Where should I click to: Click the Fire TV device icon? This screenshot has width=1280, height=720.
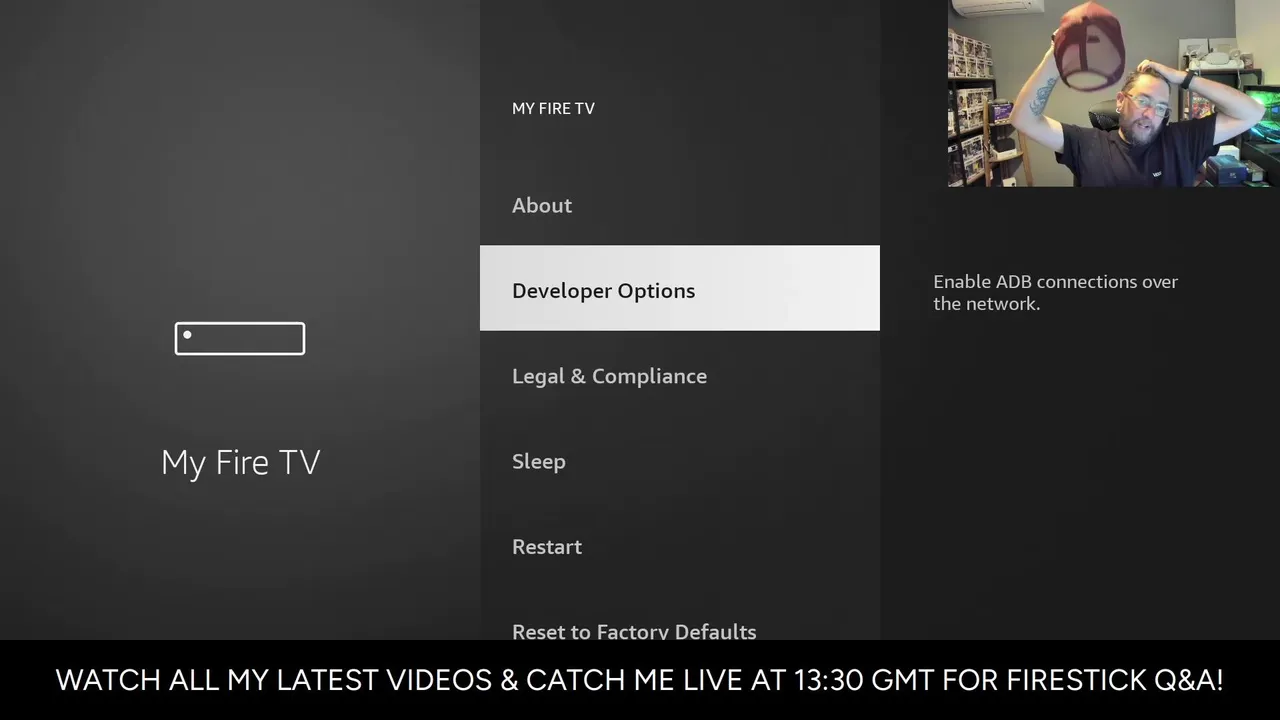(240, 338)
